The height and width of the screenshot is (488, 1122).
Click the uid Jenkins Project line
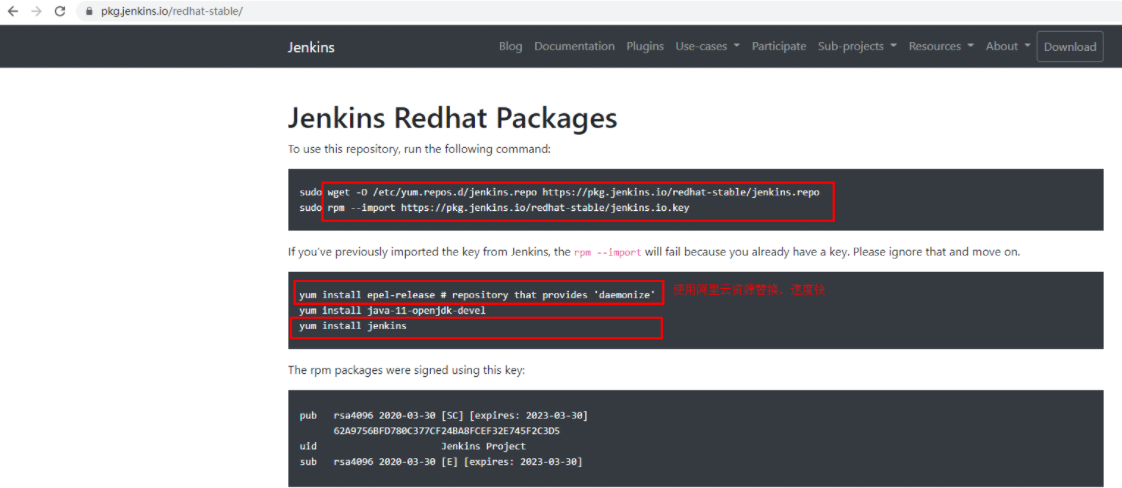412,446
